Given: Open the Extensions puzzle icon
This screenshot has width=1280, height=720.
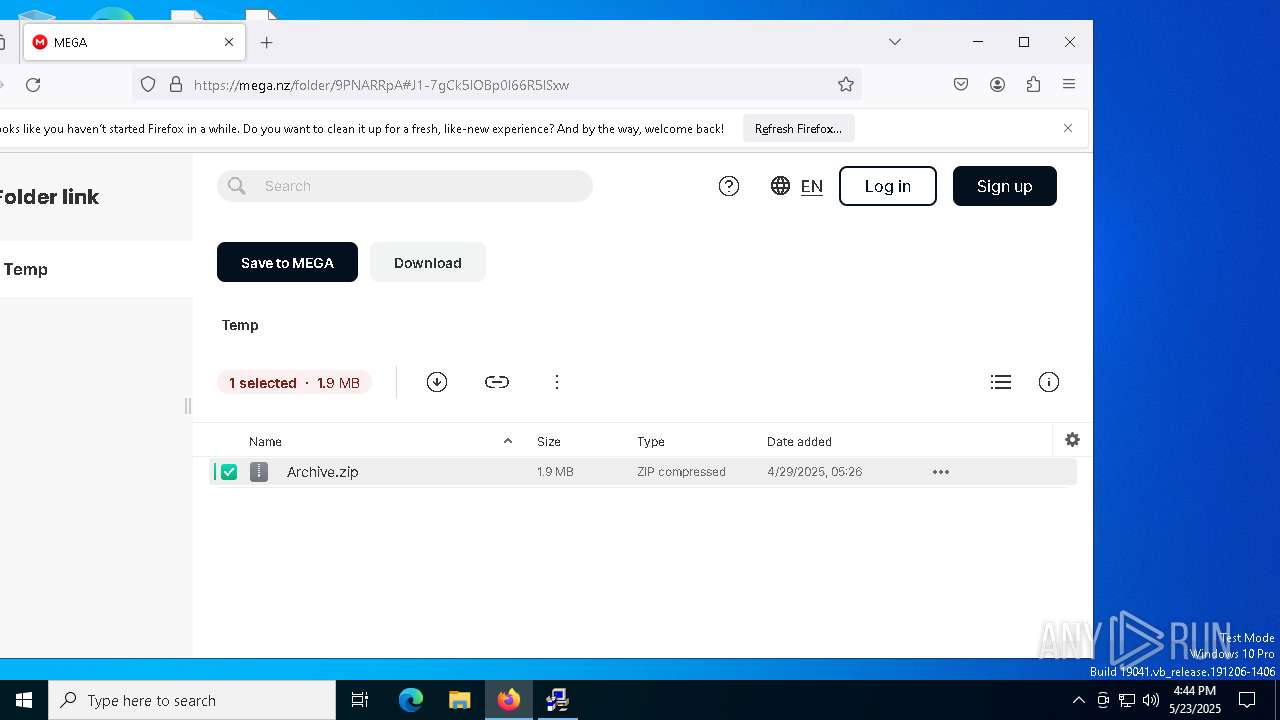Looking at the screenshot, I should pyautogui.click(x=1033, y=85).
